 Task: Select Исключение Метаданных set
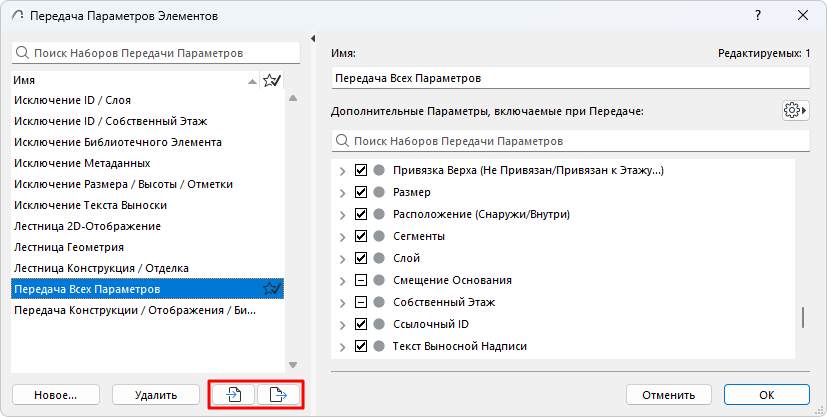coord(82,163)
